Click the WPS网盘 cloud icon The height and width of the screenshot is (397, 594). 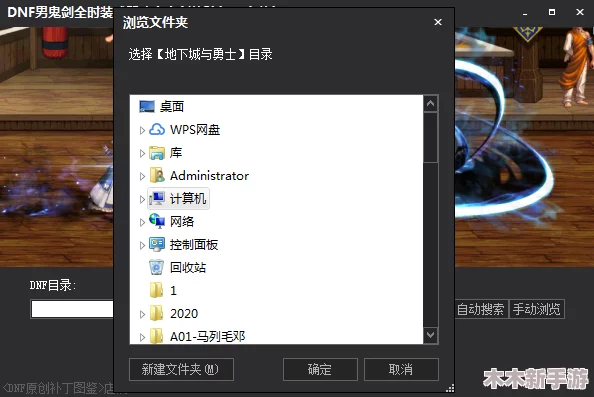tap(157, 130)
